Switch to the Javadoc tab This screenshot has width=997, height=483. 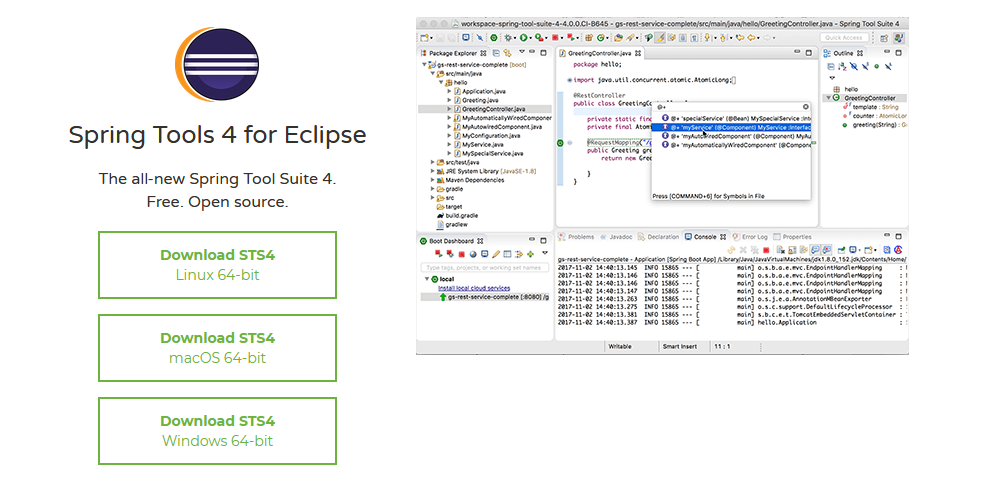pyautogui.click(x=616, y=236)
